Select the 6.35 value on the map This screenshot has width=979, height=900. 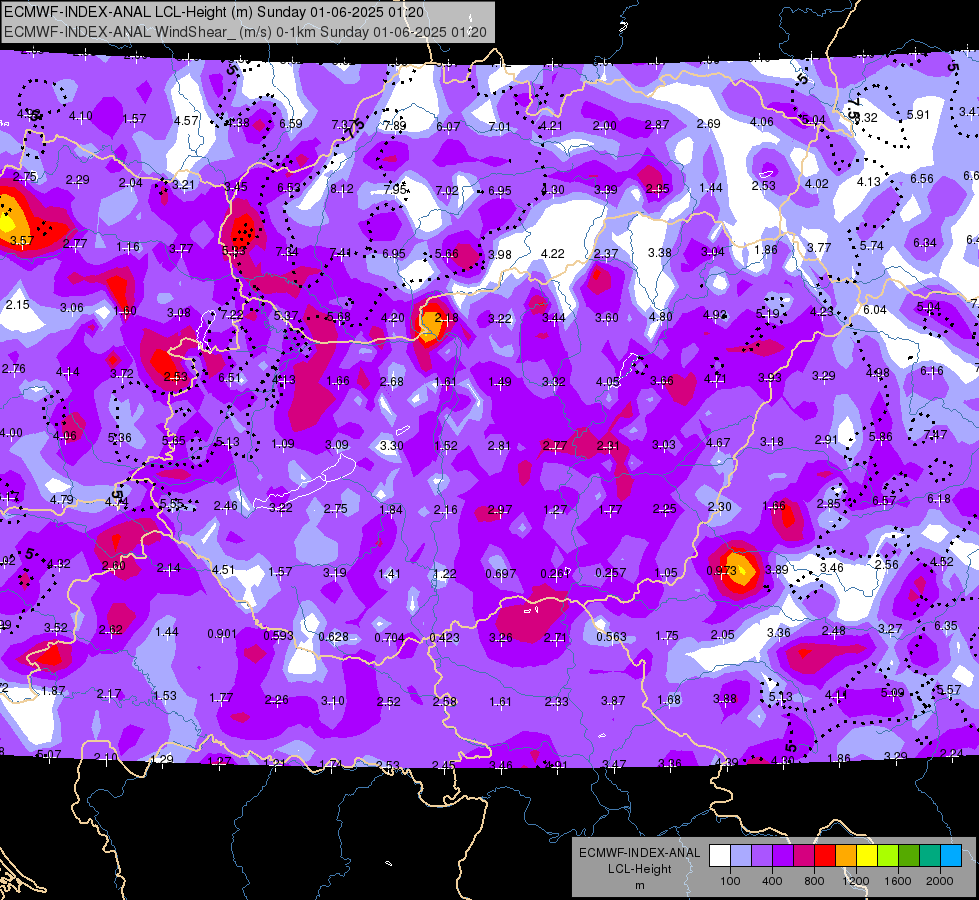tap(946, 625)
